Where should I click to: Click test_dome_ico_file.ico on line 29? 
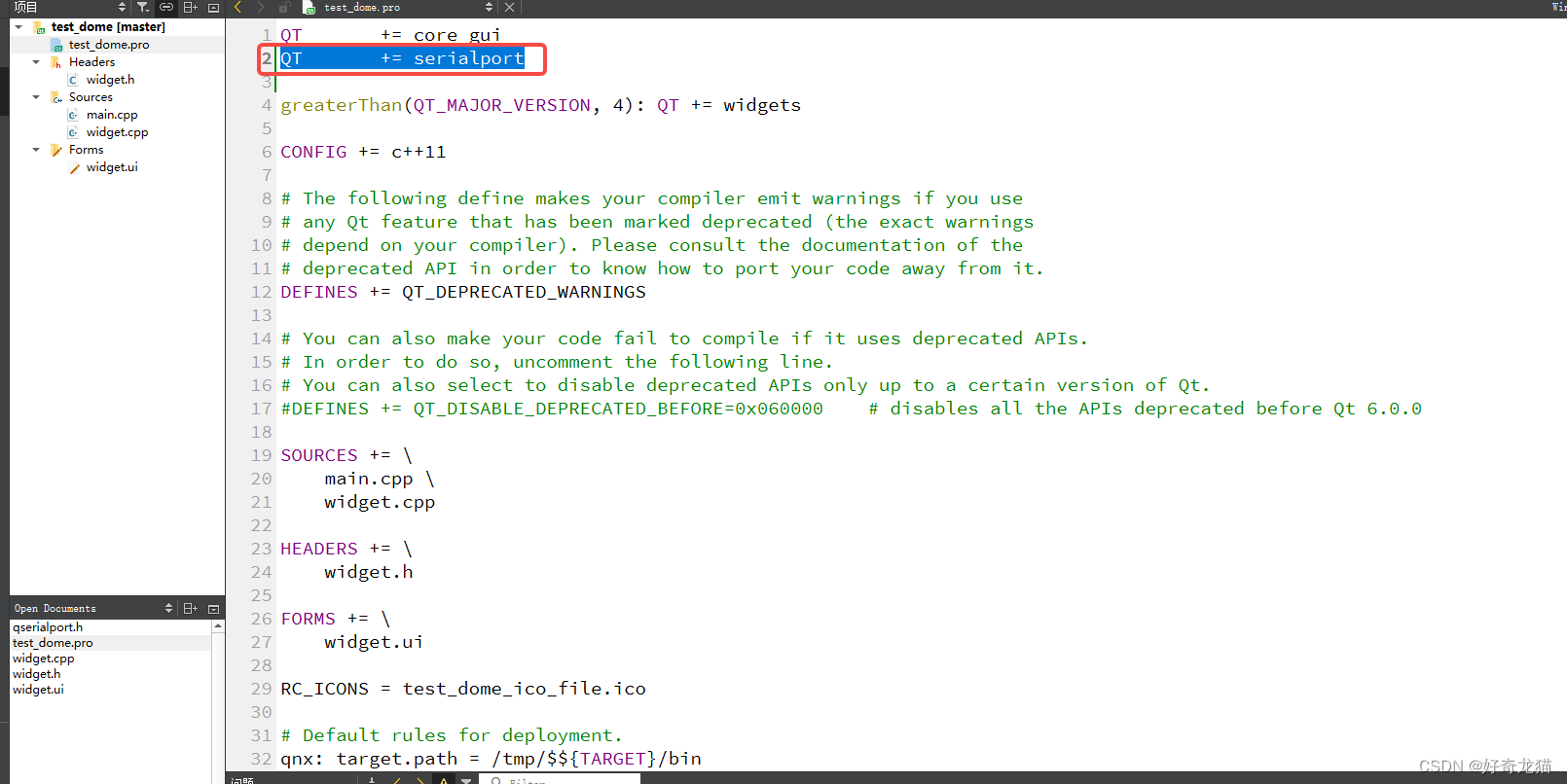tap(525, 689)
